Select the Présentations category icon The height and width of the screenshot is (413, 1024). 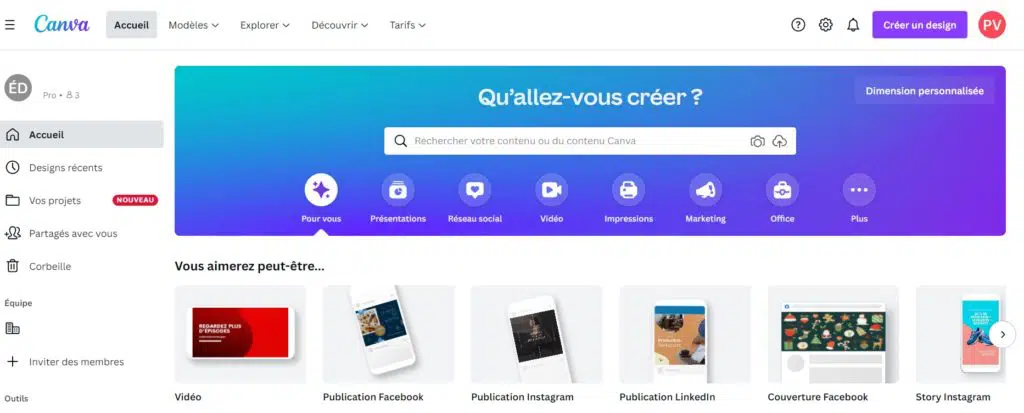coord(398,190)
